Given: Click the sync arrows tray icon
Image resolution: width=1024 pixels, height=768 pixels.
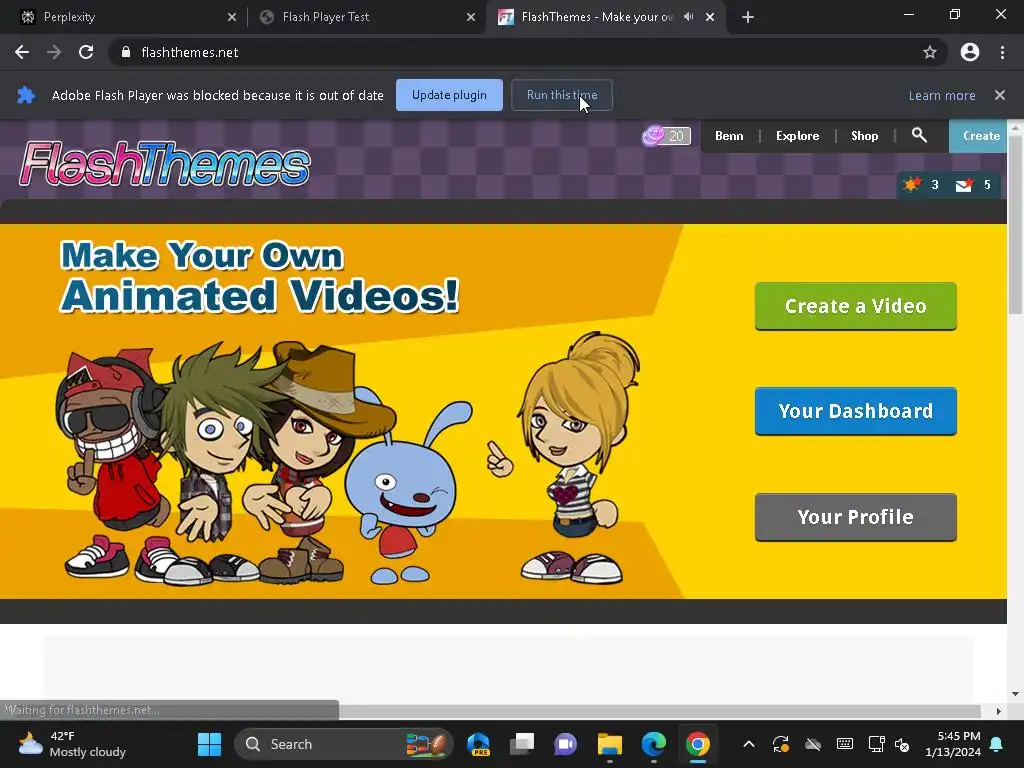Looking at the screenshot, I should pyautogui.click(x=780, y=744).
